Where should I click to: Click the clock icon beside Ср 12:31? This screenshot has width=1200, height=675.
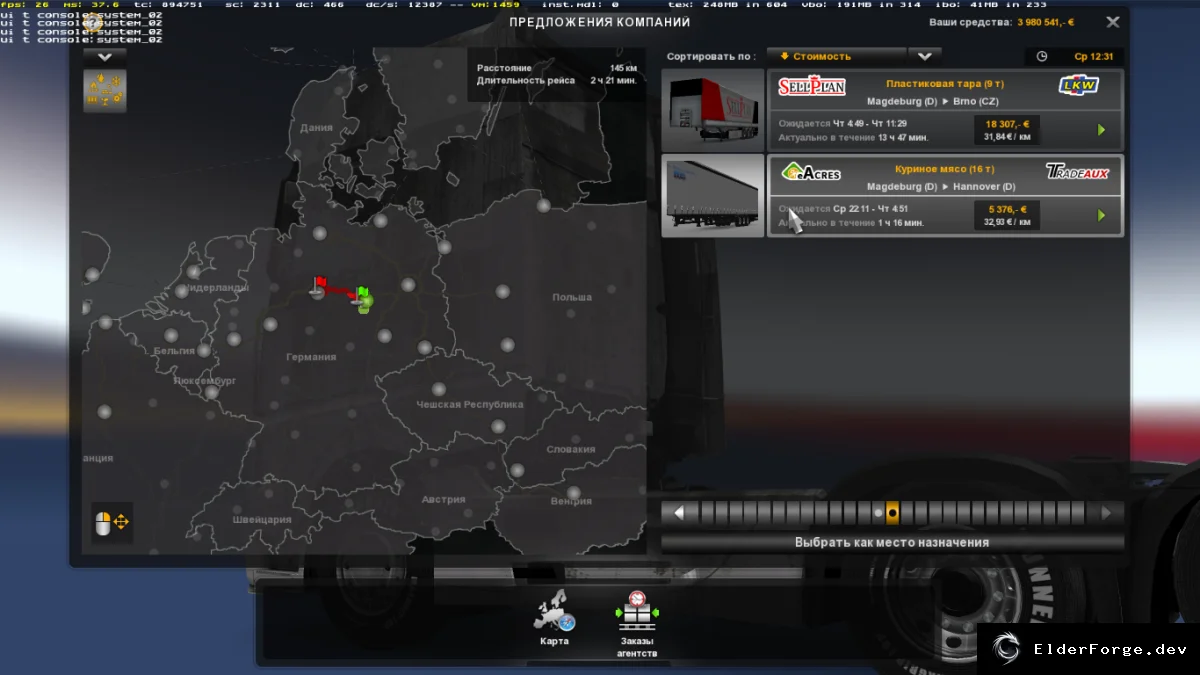point(1042,57)
